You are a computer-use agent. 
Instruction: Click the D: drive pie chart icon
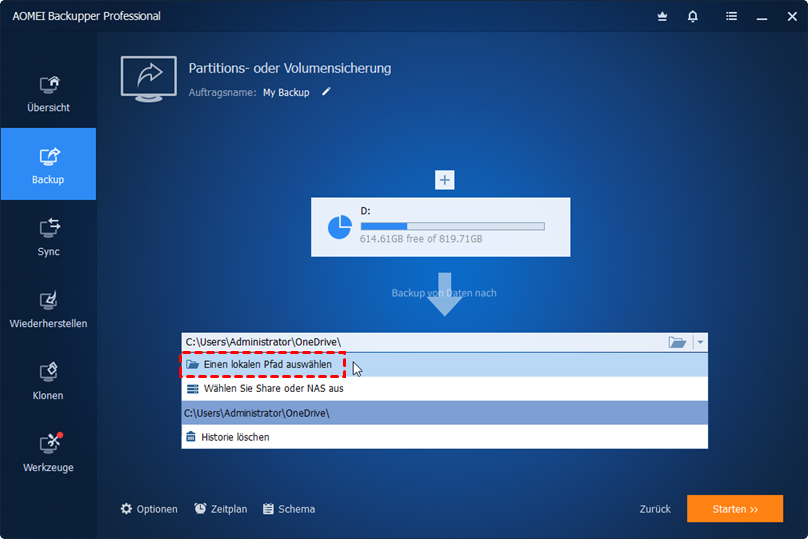pyautogui.click(x=340, y=227)
